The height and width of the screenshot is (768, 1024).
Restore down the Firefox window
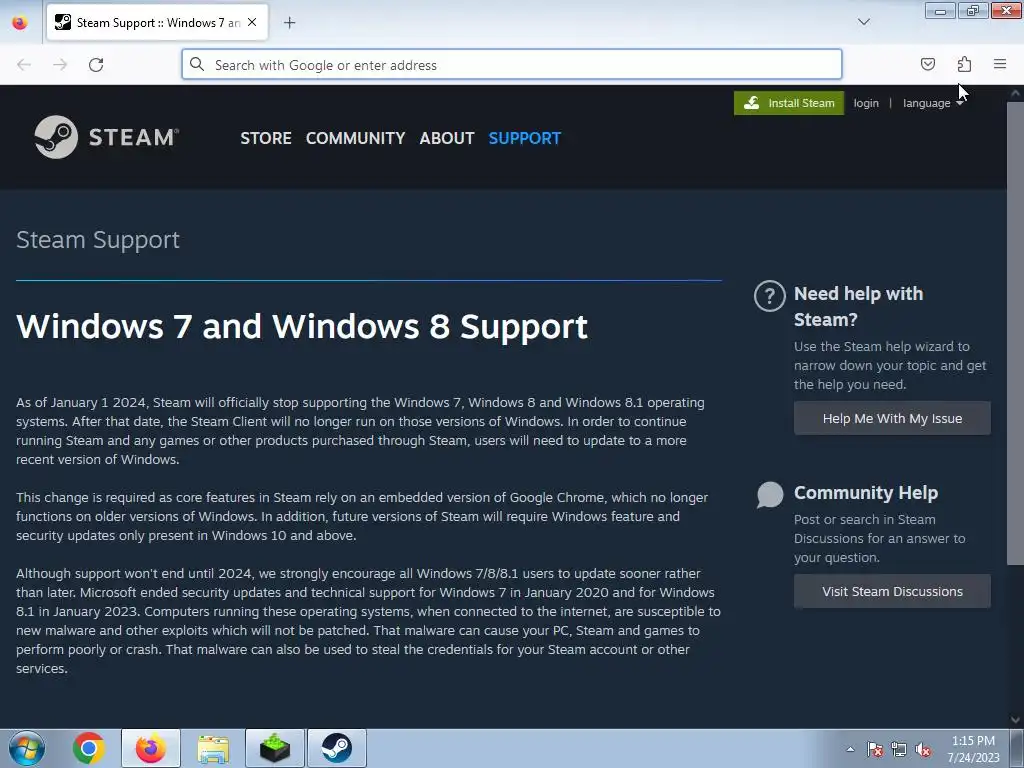[x=973, y=10]
